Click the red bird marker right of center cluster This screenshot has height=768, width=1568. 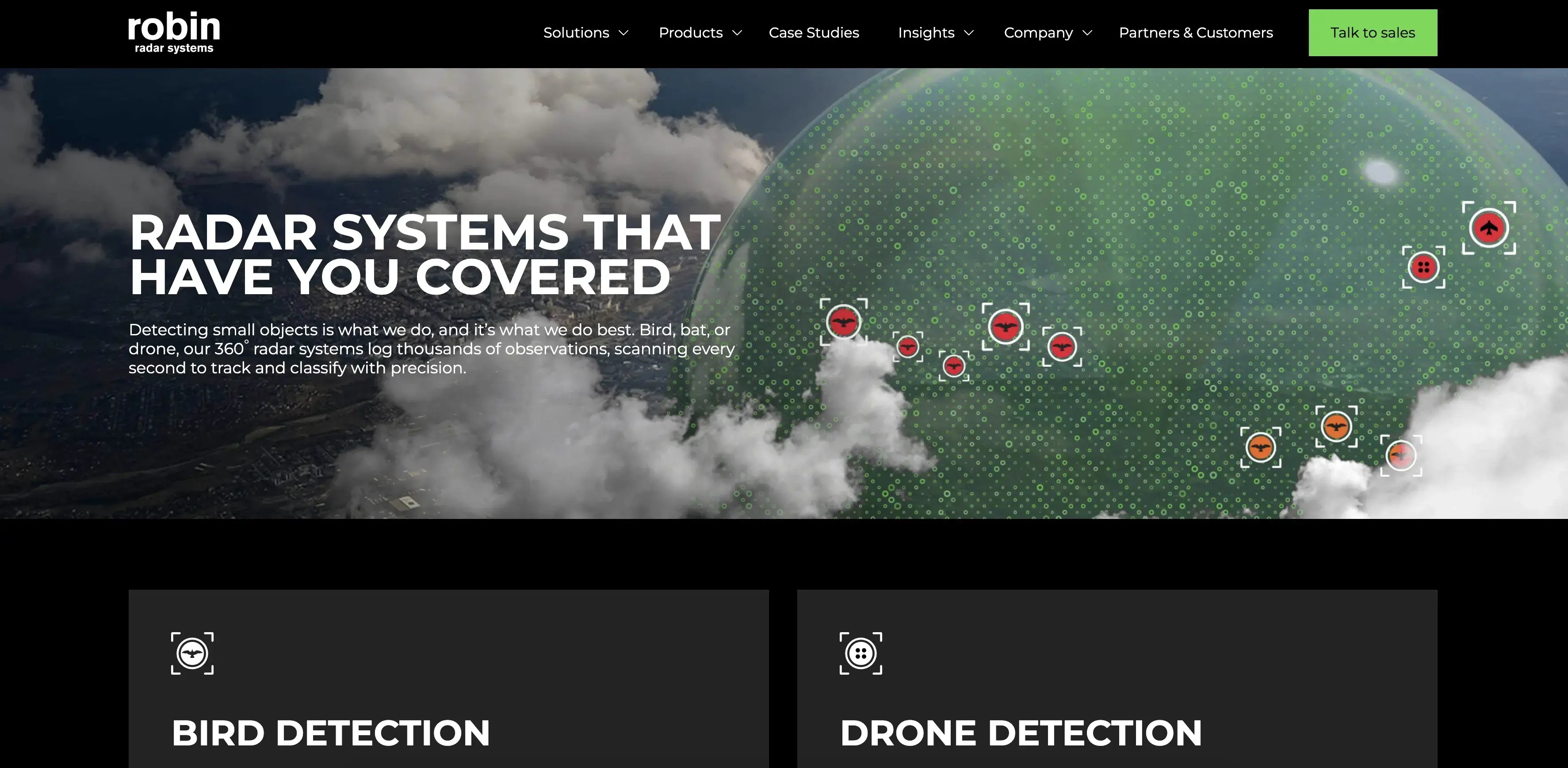click(1062, 346)
